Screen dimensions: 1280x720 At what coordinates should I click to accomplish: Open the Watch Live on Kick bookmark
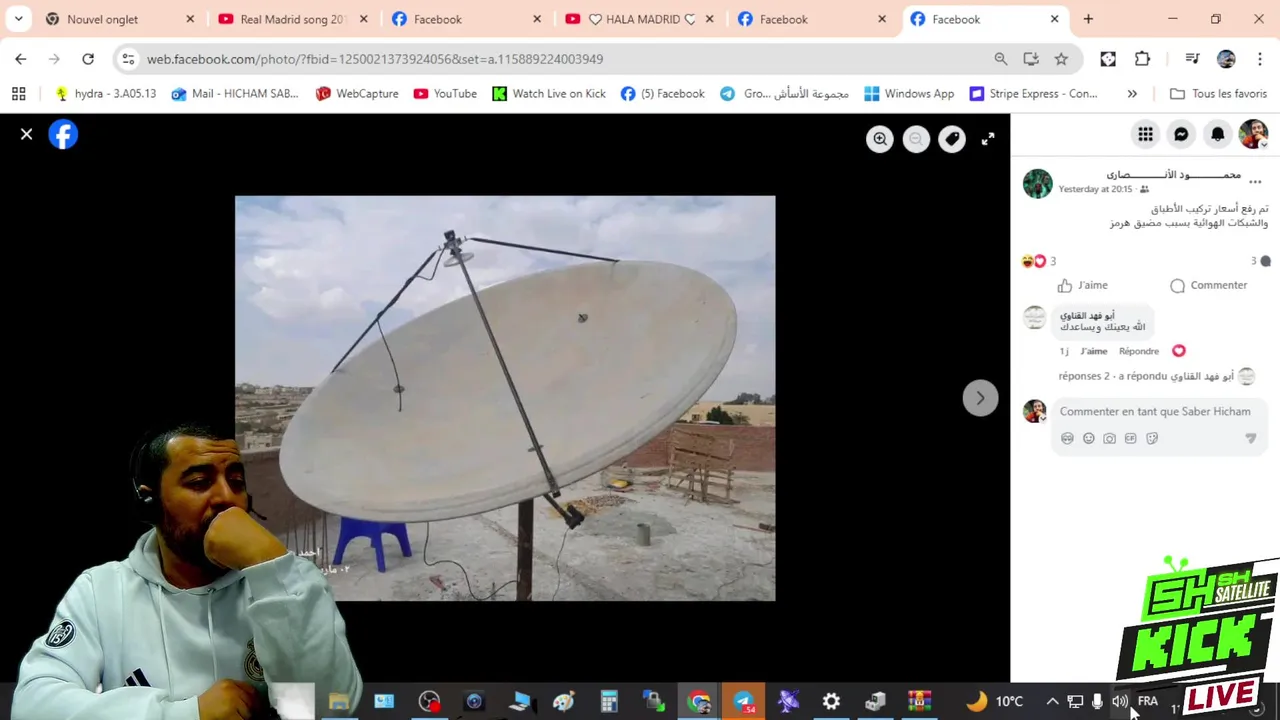tap(549, 94)
